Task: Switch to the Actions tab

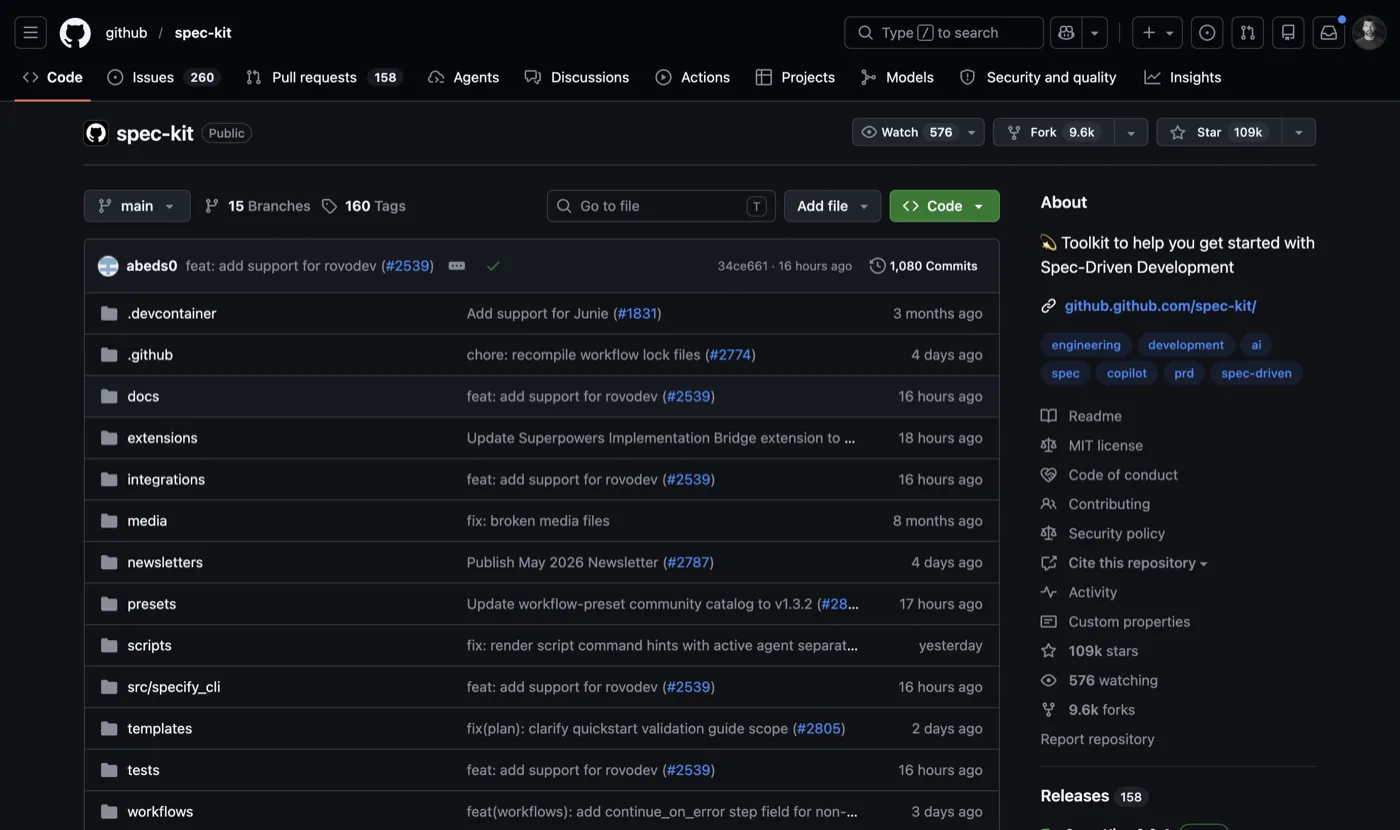Action: [693, 77]
